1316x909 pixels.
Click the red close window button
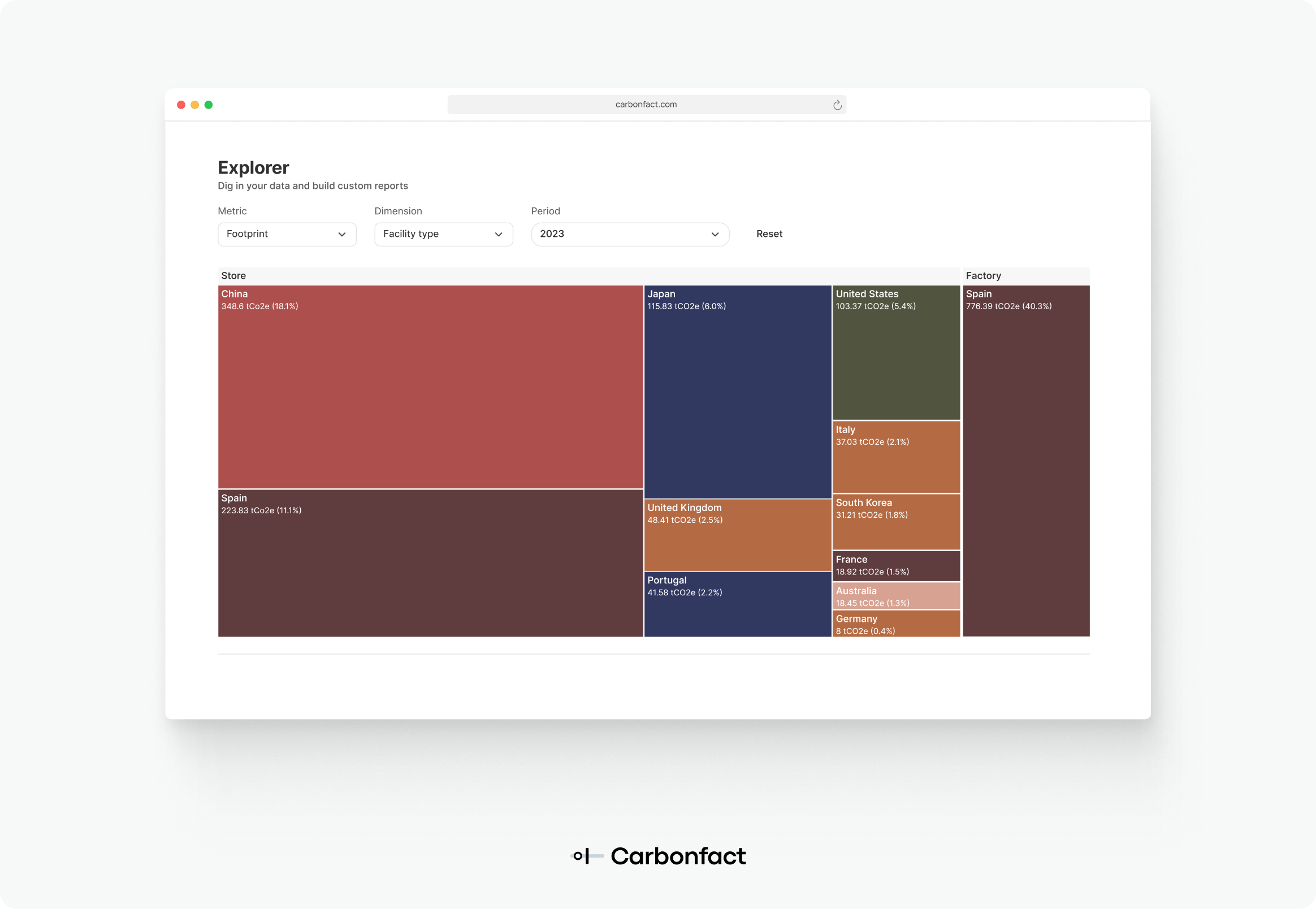click(x=181, y=105)
